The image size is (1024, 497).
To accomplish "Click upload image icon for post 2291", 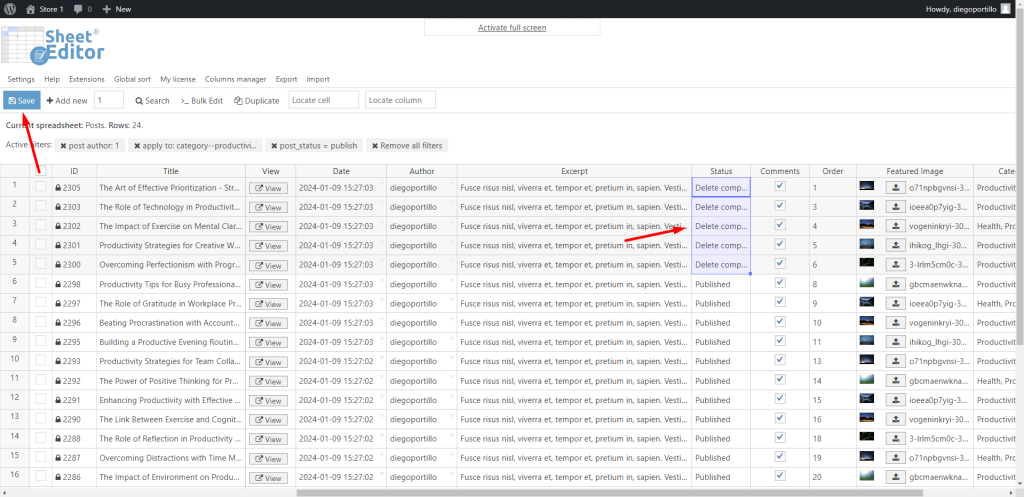I will click(895, 400).
